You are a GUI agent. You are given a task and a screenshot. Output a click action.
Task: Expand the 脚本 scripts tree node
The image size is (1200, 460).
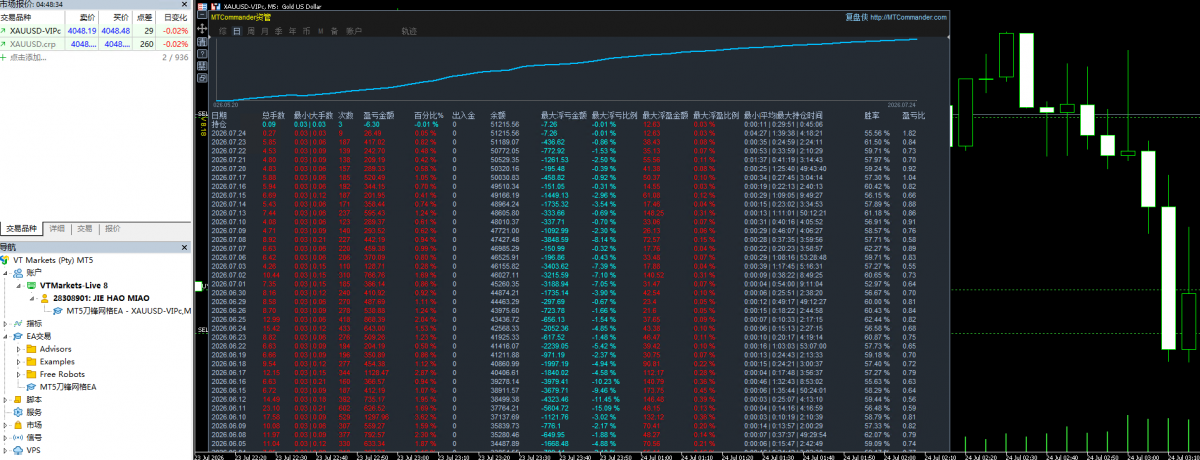[x=7, y=399]
